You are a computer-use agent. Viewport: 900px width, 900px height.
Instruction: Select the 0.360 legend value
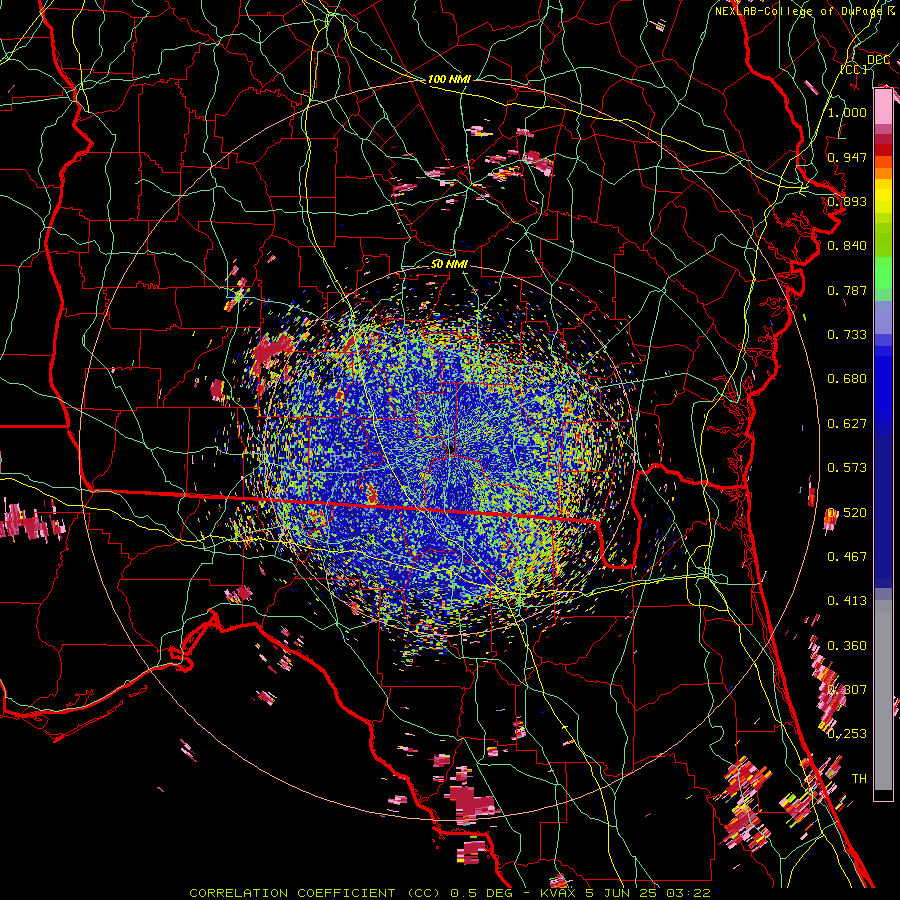click(847, 646)
